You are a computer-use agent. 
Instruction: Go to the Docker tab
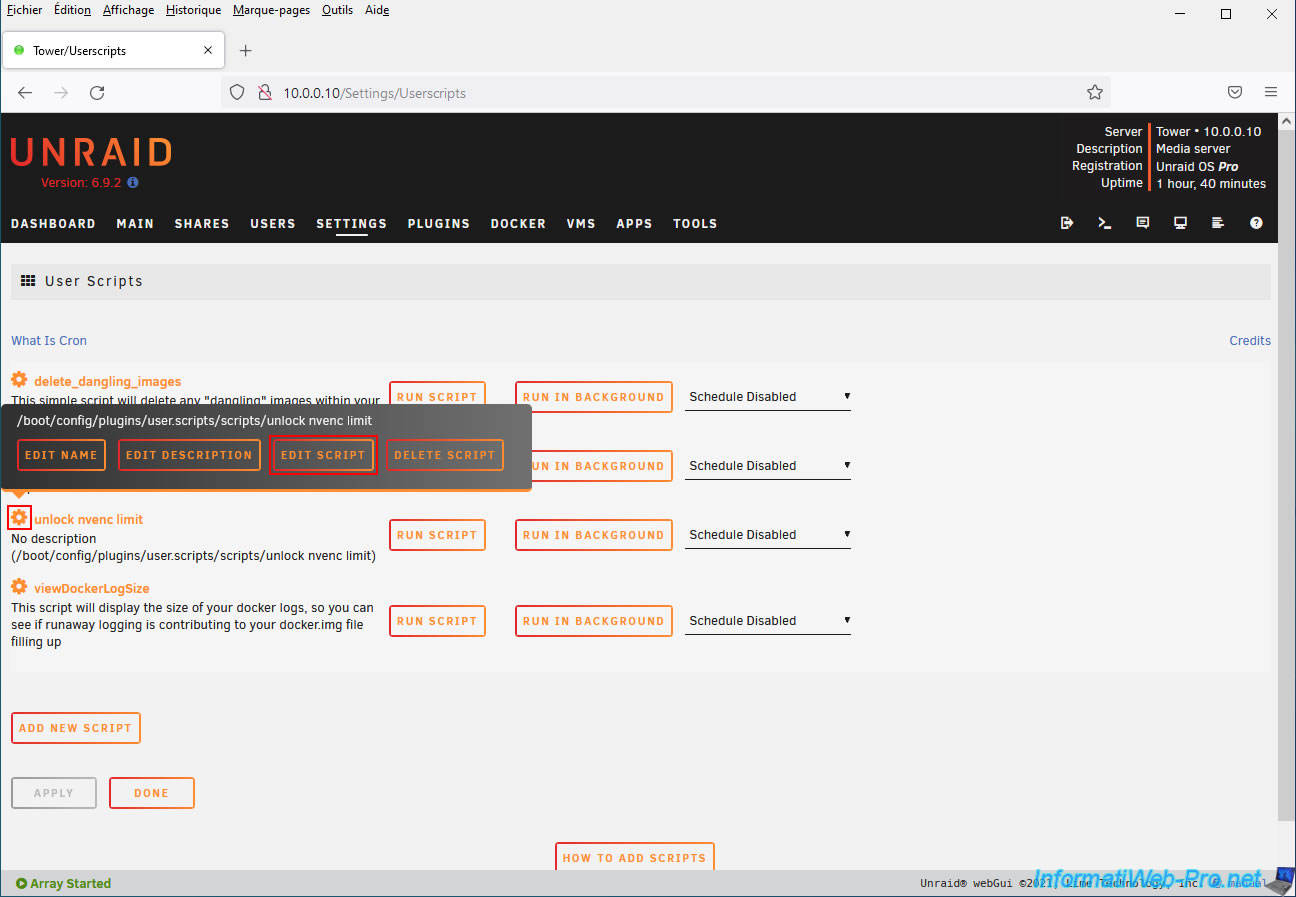click(517, 224)
